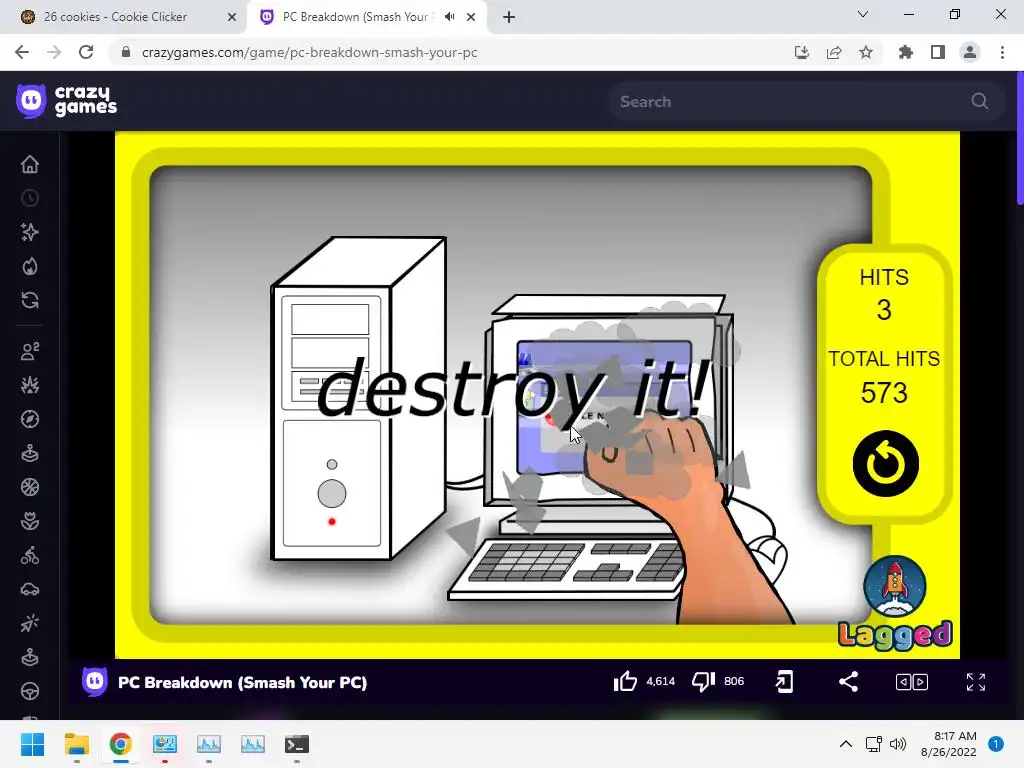Click the share icon below game

(x=848, y=682)
